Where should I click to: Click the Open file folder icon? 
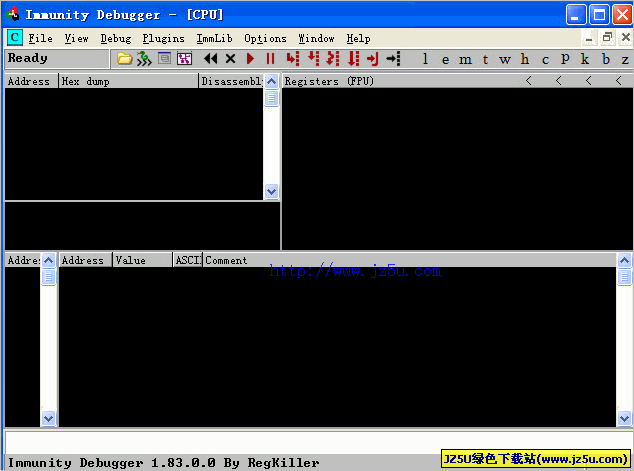(x=124, y=59)
